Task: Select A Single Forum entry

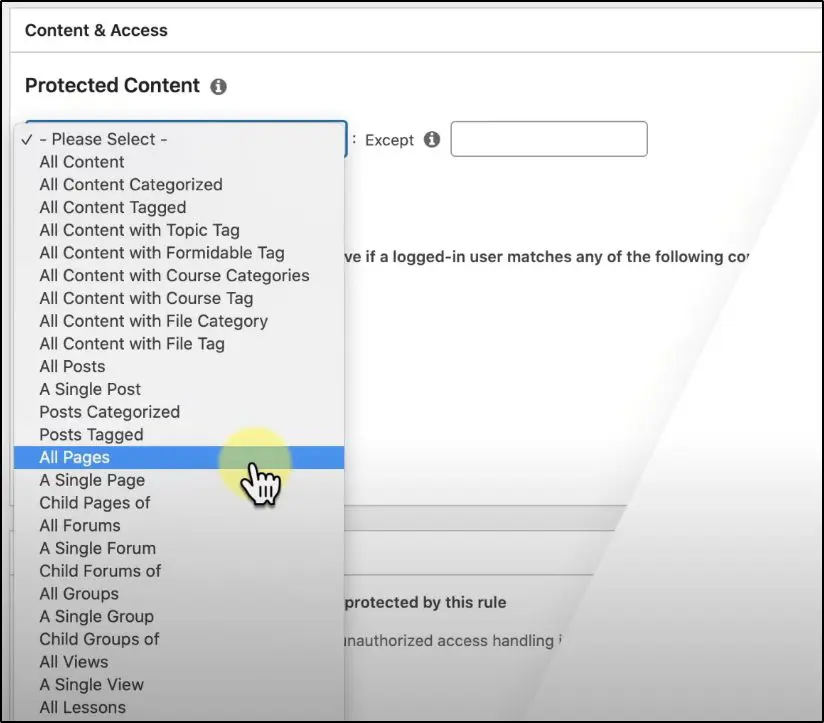Action: [x=97, y=548]
